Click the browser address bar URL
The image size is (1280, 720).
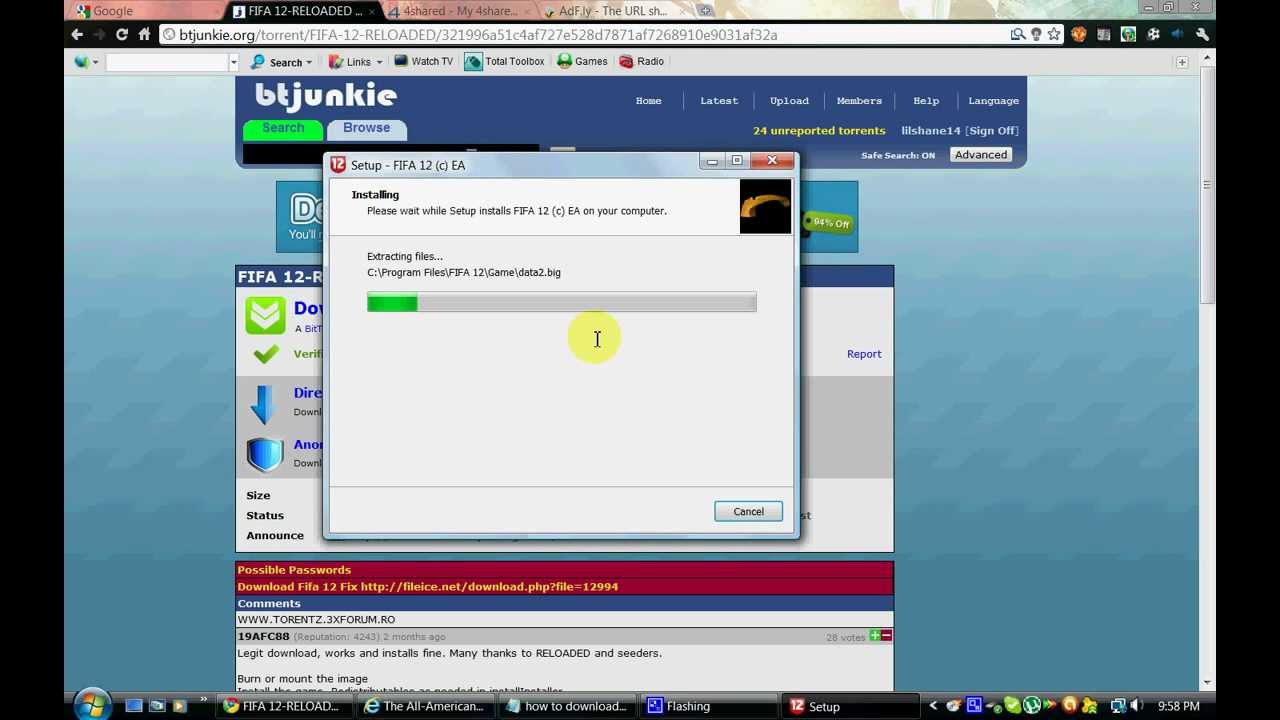478,35
